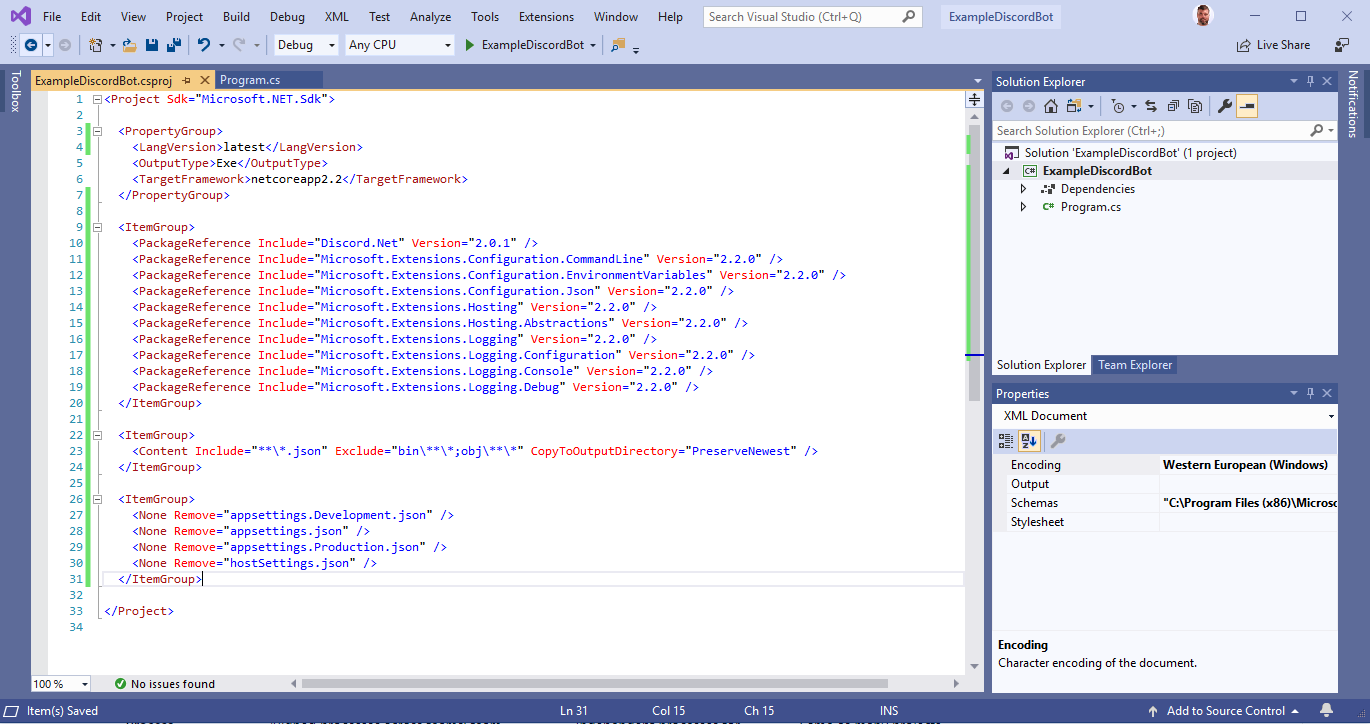This screenshot has width=1370, height=724.
Task: Click the notification bell in status bar
Action: (x=1327, y=711)
